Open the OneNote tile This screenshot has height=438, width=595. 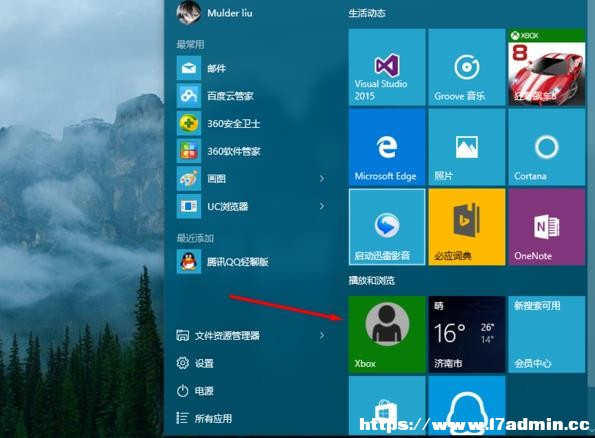pyautogui.click(x=547, y=227)
